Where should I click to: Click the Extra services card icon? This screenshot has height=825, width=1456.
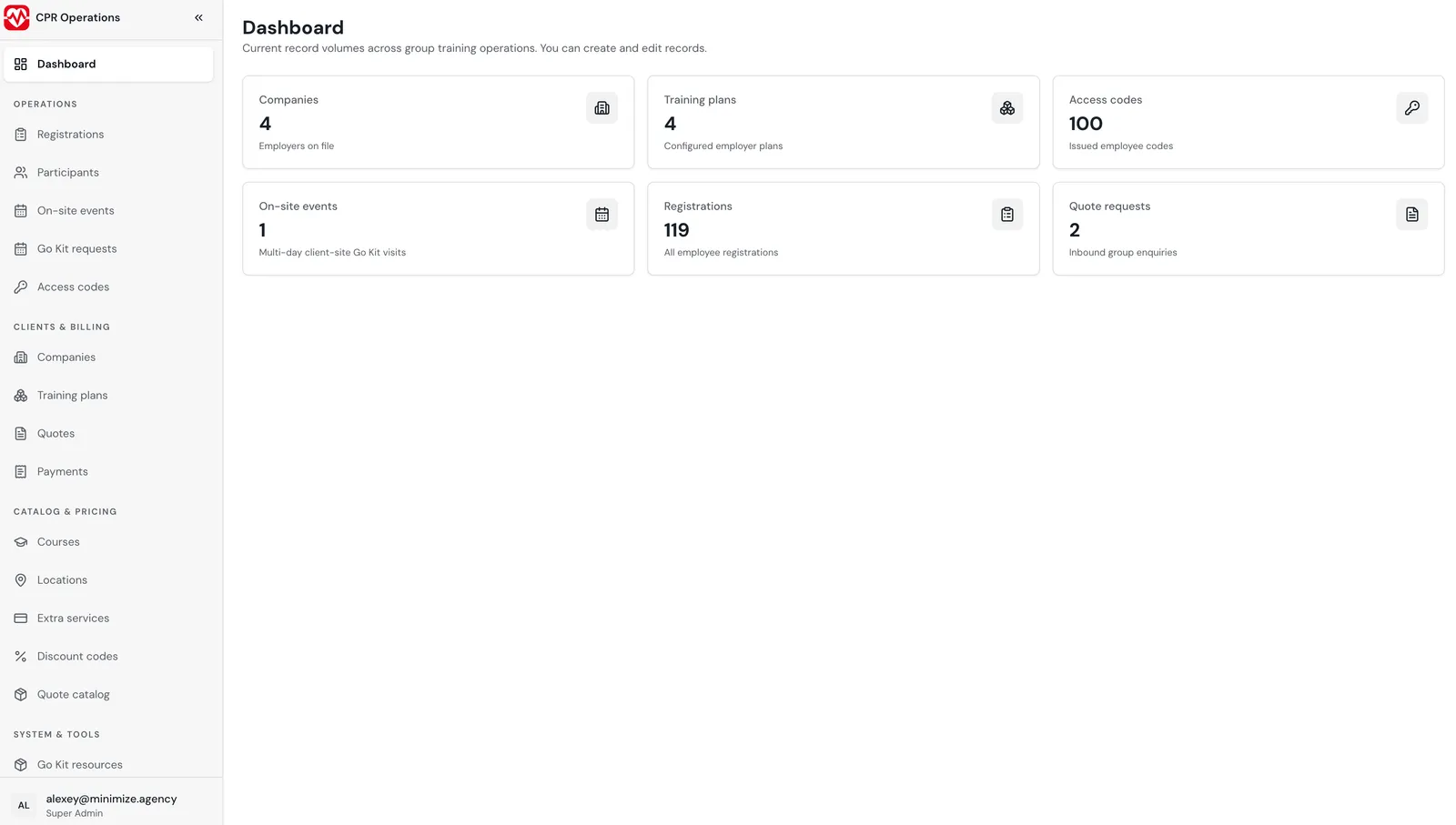tap(21, 619)
